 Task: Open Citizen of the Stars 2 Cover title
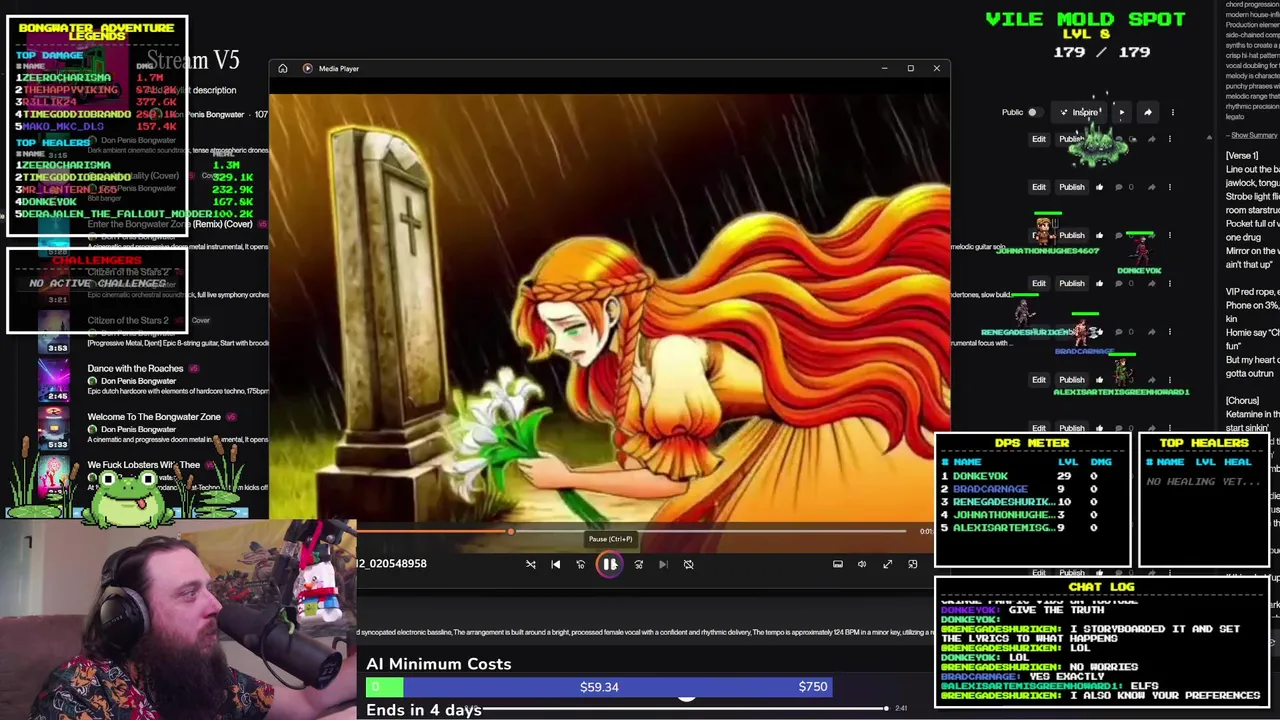(x=128, y=320)
